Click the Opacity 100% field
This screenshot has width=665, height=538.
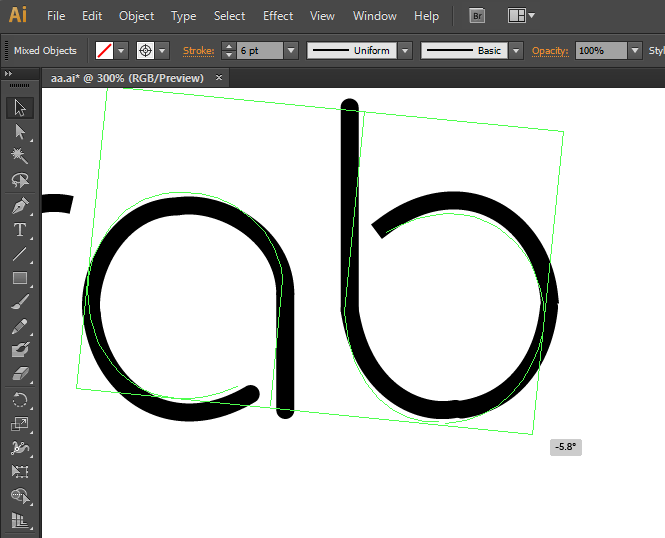point(601,51)
